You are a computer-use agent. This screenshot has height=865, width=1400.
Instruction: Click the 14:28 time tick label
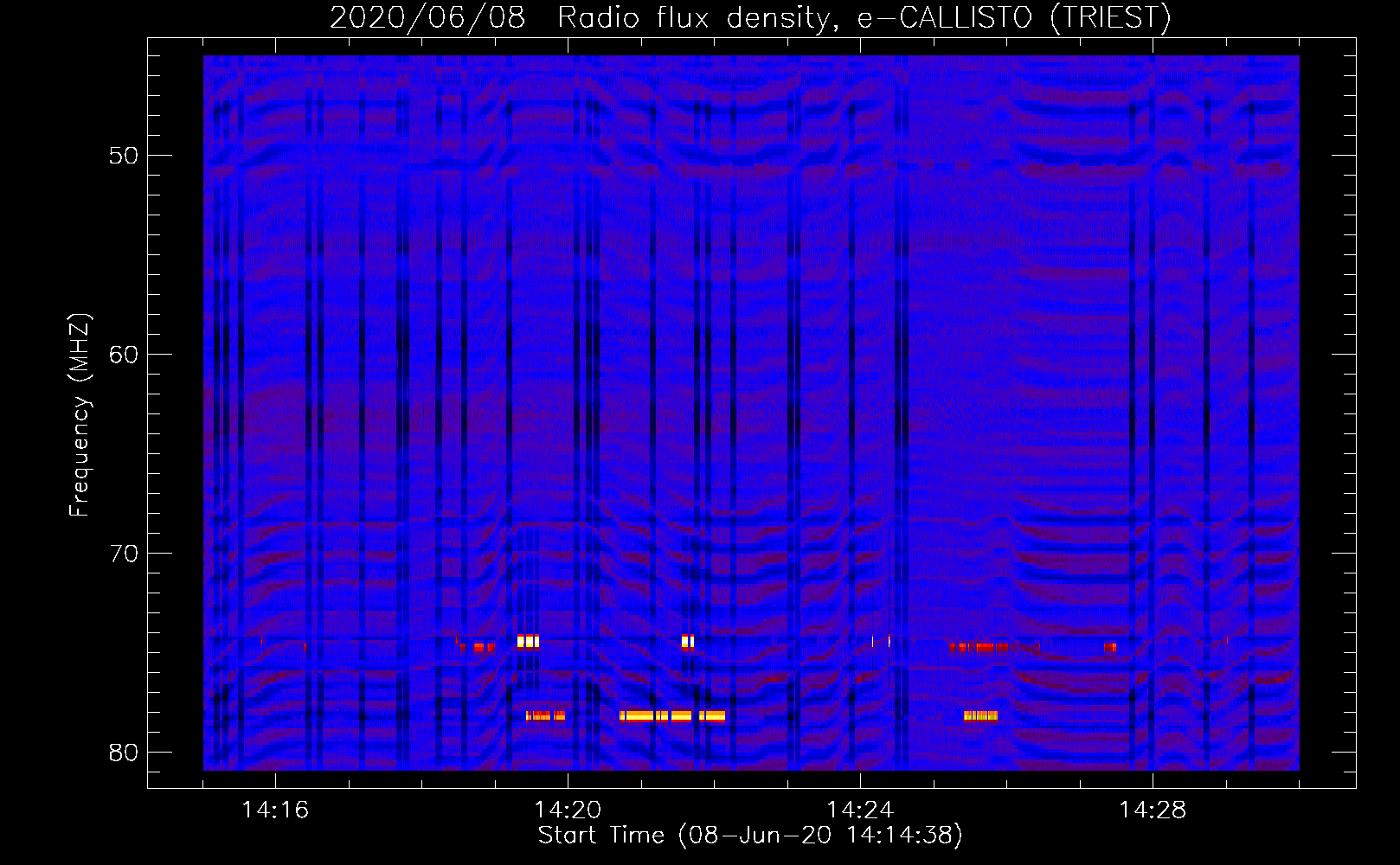point(1153,811)
